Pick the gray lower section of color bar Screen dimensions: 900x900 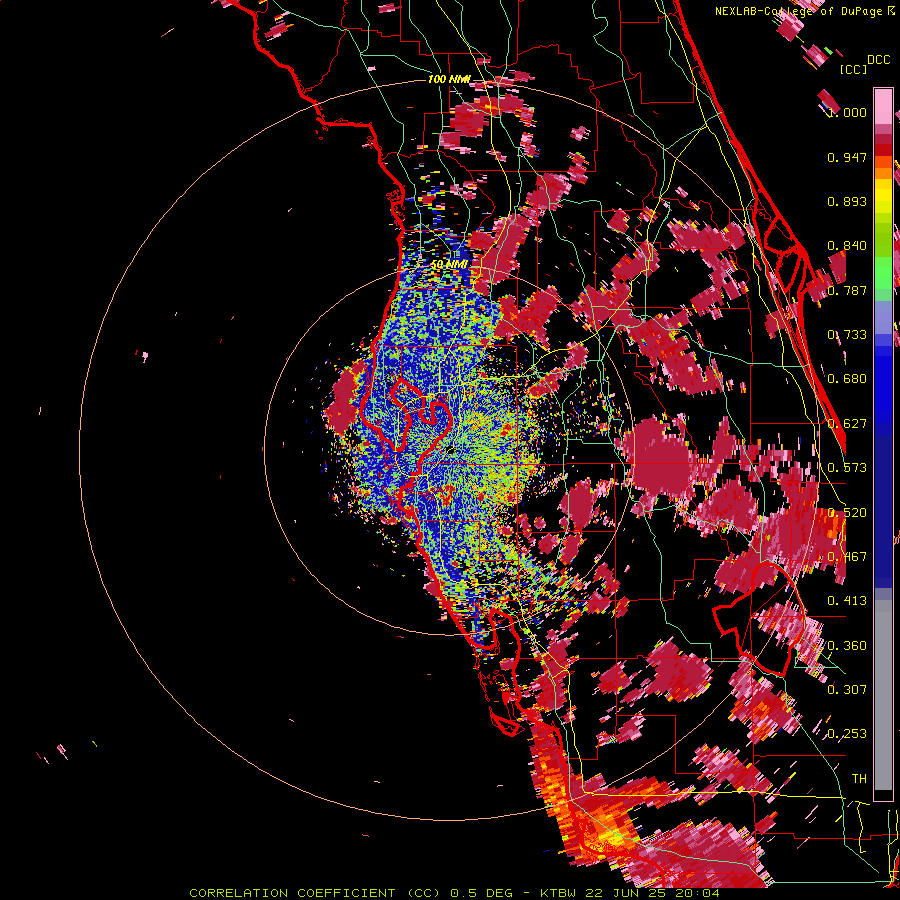883,695
